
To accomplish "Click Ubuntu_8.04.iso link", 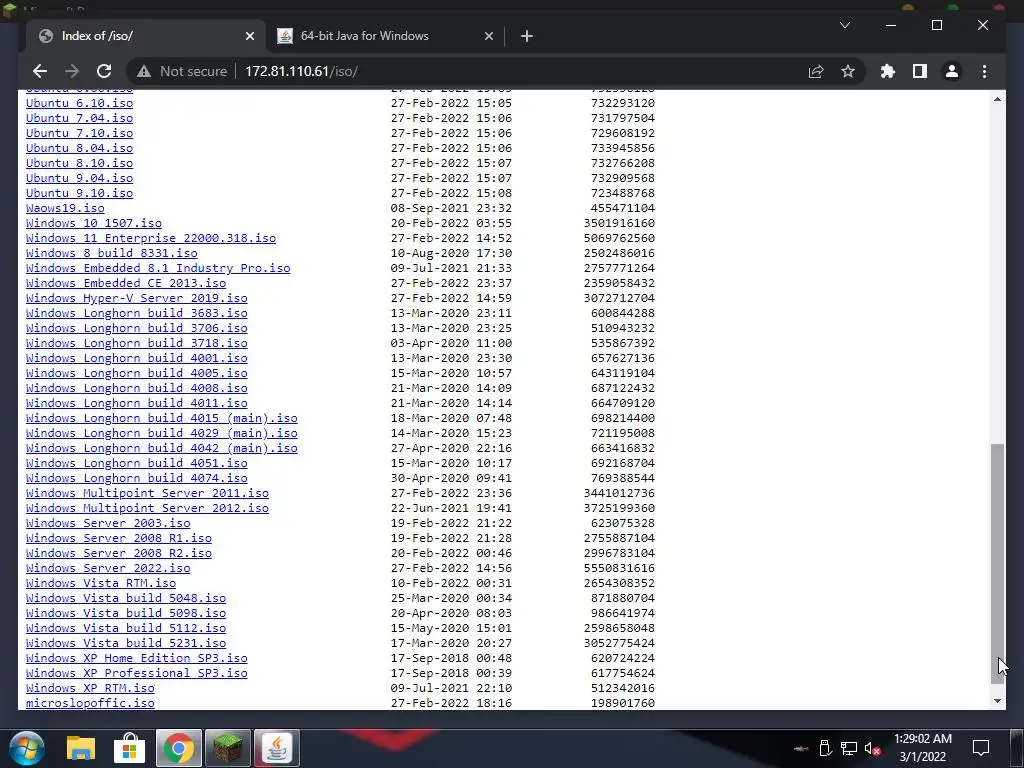I will (80, 148).
